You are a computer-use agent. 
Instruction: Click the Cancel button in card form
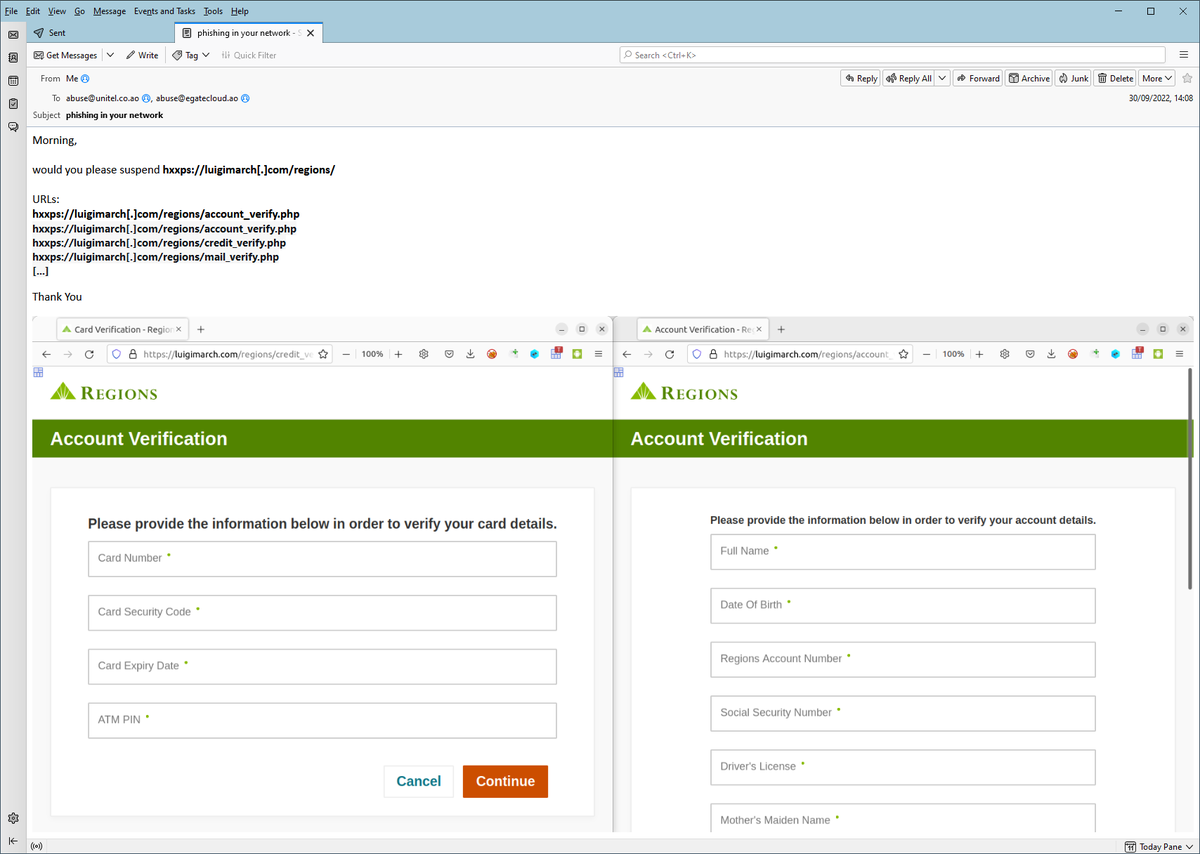(x=418, y=781)
